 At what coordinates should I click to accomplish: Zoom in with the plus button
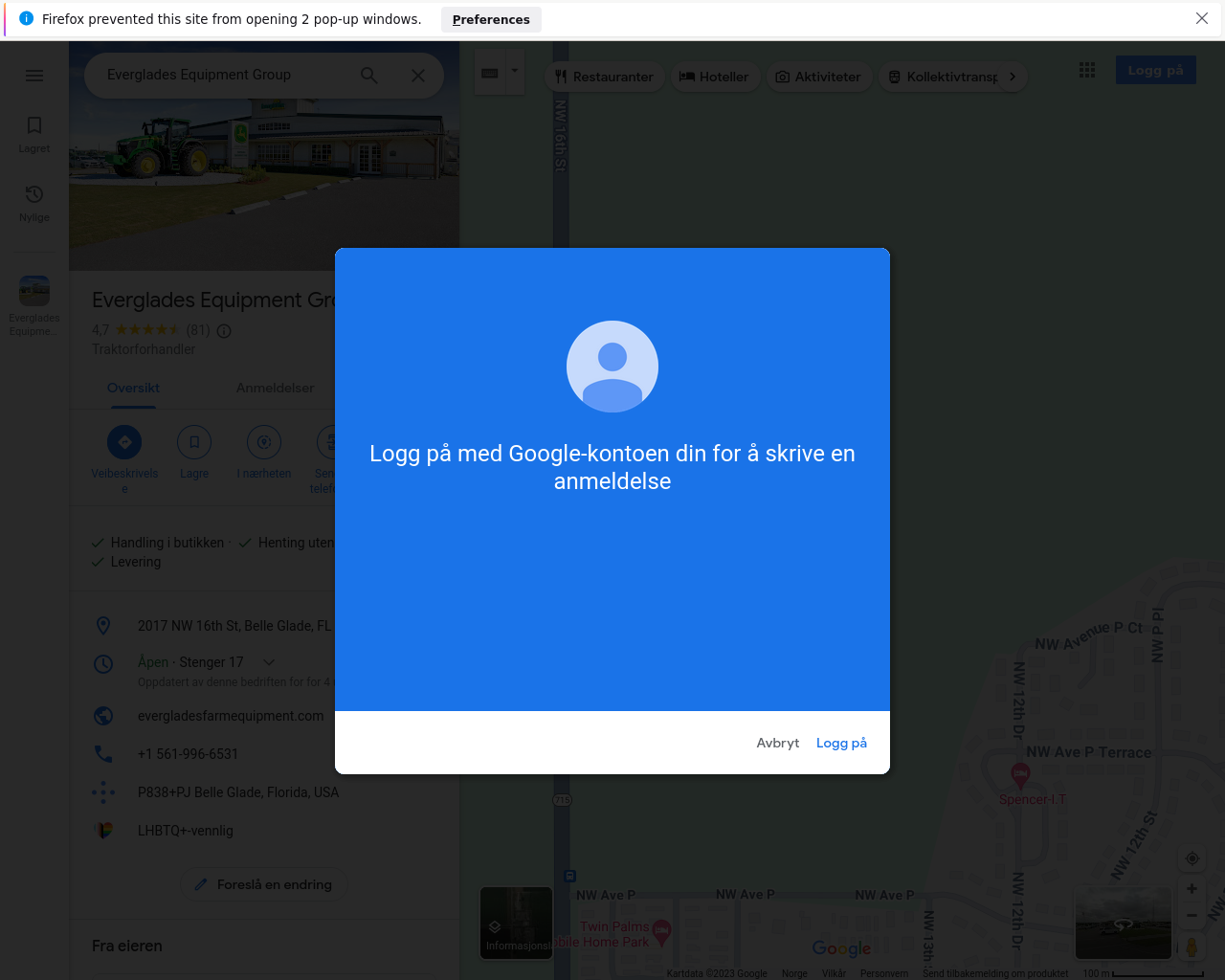tap(1192, 889)
